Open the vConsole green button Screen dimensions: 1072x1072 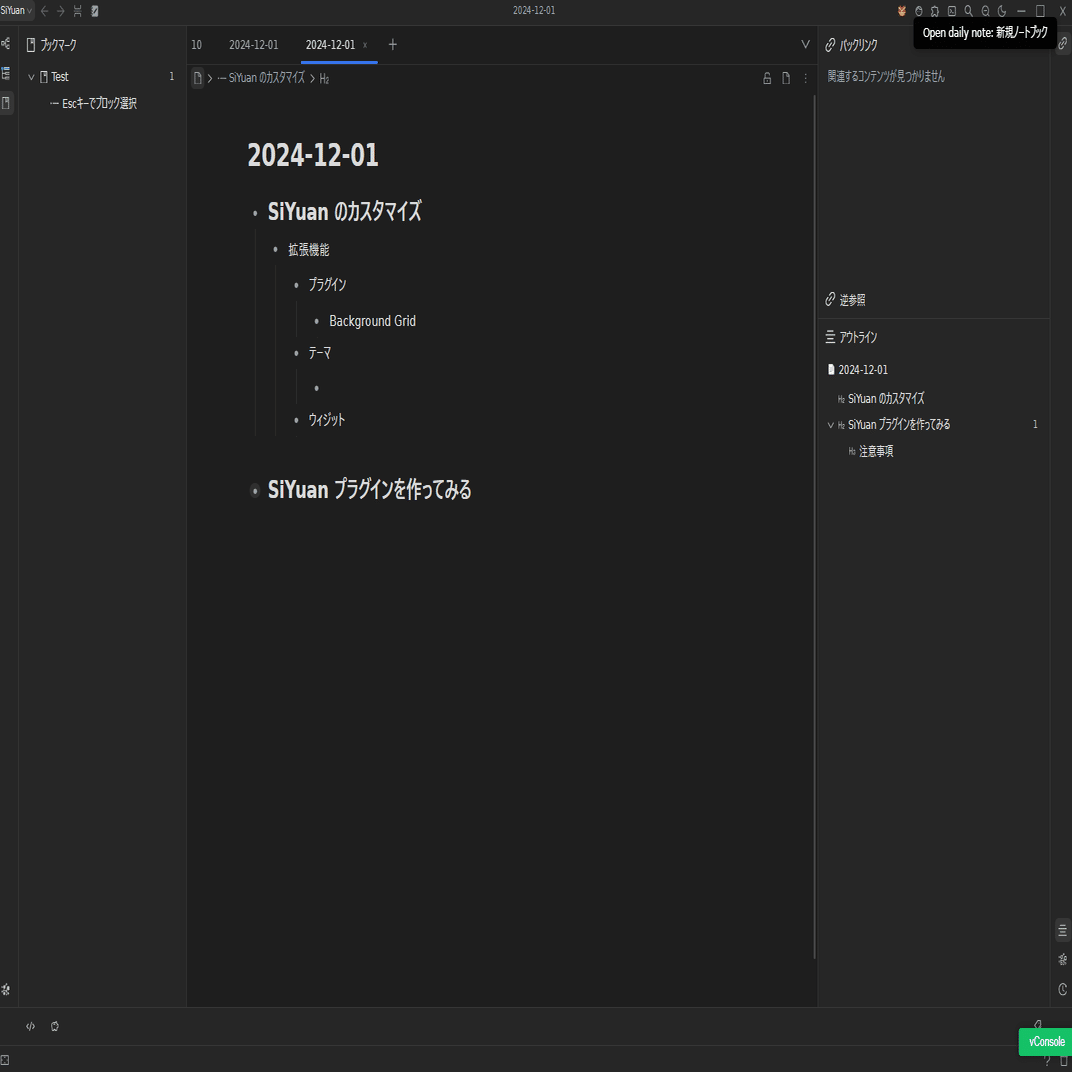(x=1045, y=1042)
